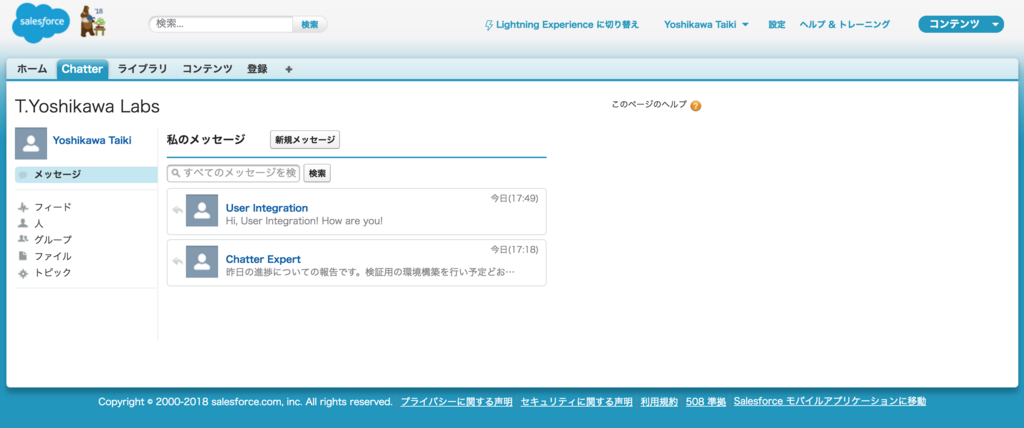Open the コンテンツ app dropdown menu
The height and width of the screenshot is (428, 1024).
[x=961, y=24]
